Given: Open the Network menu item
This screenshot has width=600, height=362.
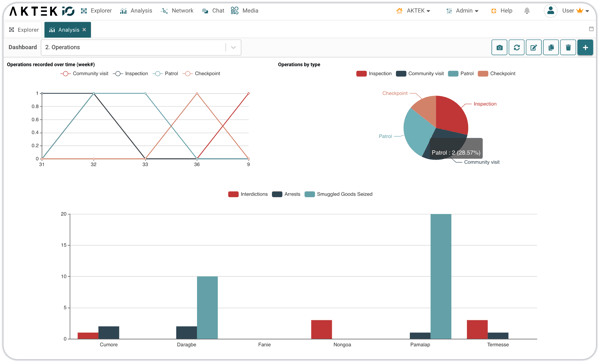Looking at the screenshot, I should click(x=177, y=11).
